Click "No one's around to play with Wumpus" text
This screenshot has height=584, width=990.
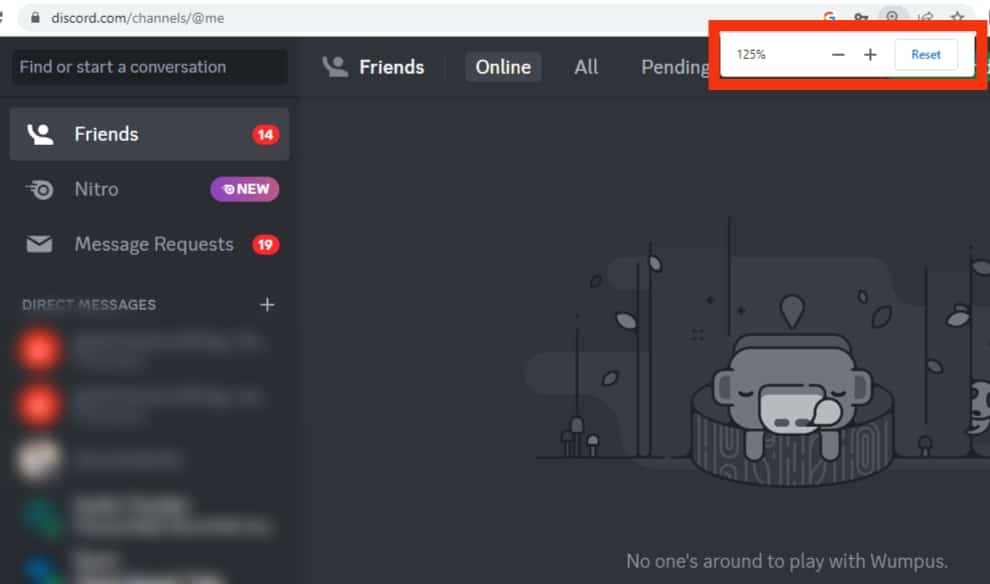[787, 561]
